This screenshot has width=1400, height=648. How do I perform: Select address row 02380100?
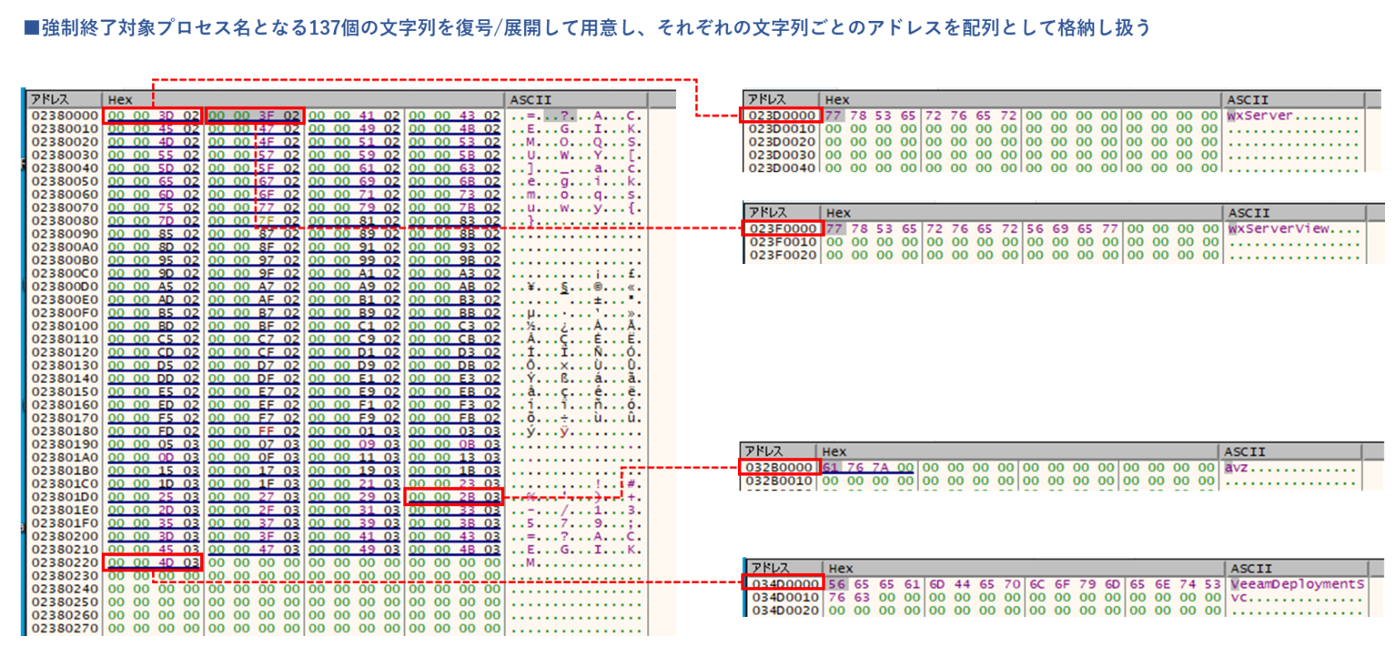pyautogui.click(x=62, y=326)
